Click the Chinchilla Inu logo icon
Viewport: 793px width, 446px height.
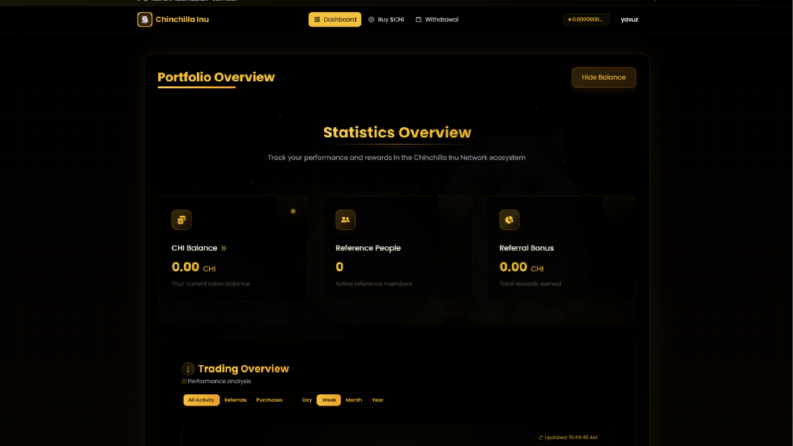[145, 19]
